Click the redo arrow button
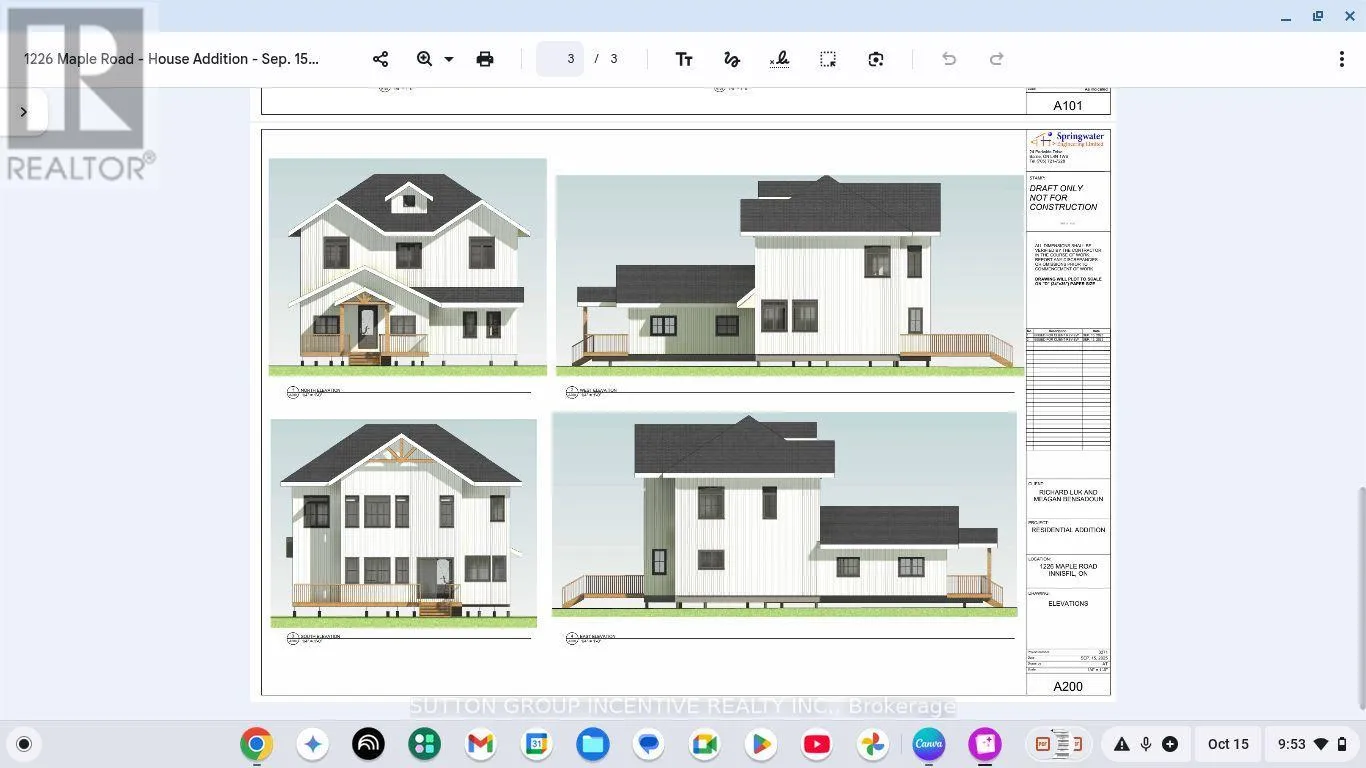This screenshot has height=768, width=1366. pos(996,59)
